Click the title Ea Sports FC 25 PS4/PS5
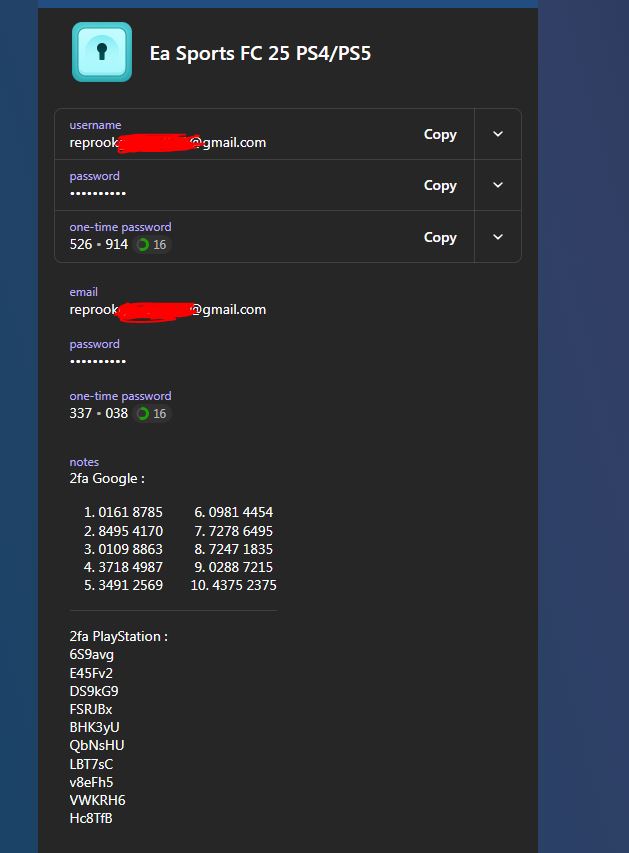 260,53
